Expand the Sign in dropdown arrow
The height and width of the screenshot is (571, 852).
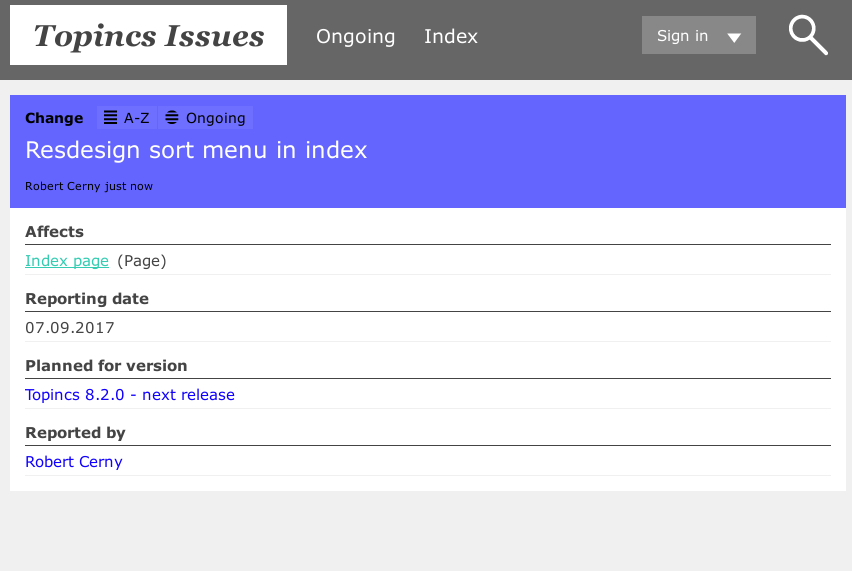[x=734, y=37]
